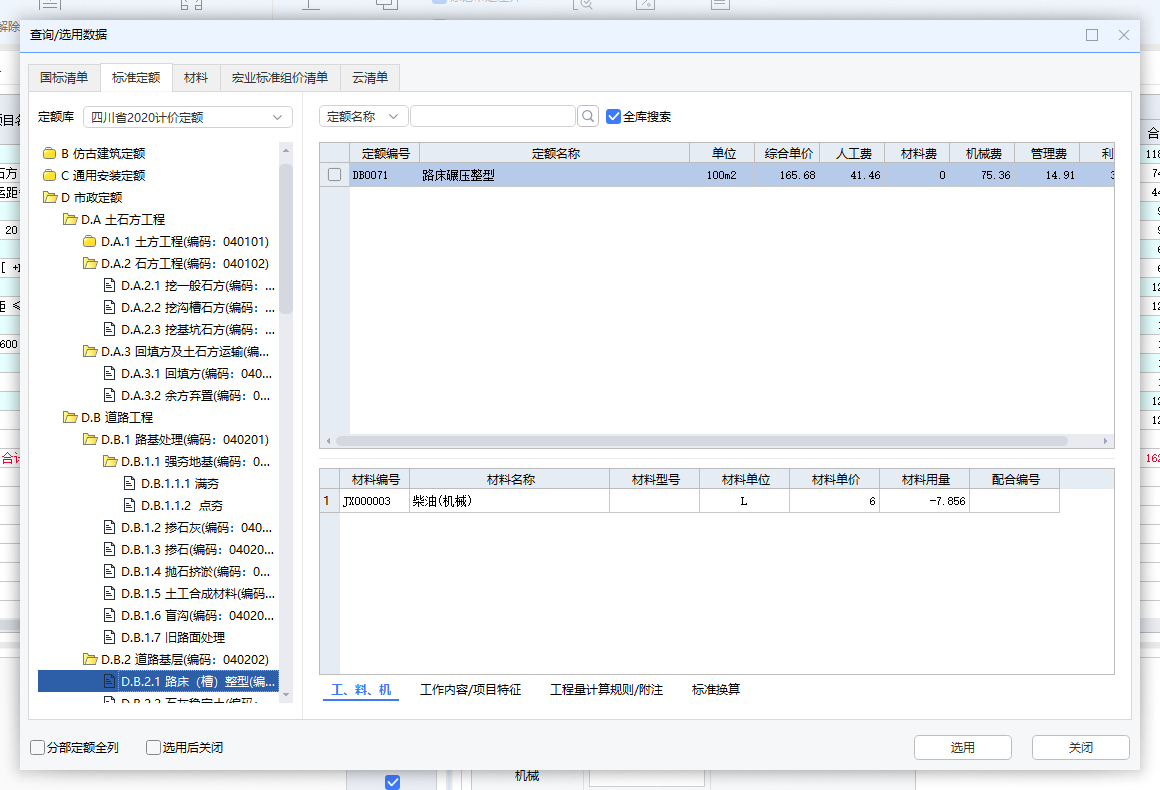
Task: Click the 定额编号 column header
Action: pyautogui.click(x=385, y=153)
